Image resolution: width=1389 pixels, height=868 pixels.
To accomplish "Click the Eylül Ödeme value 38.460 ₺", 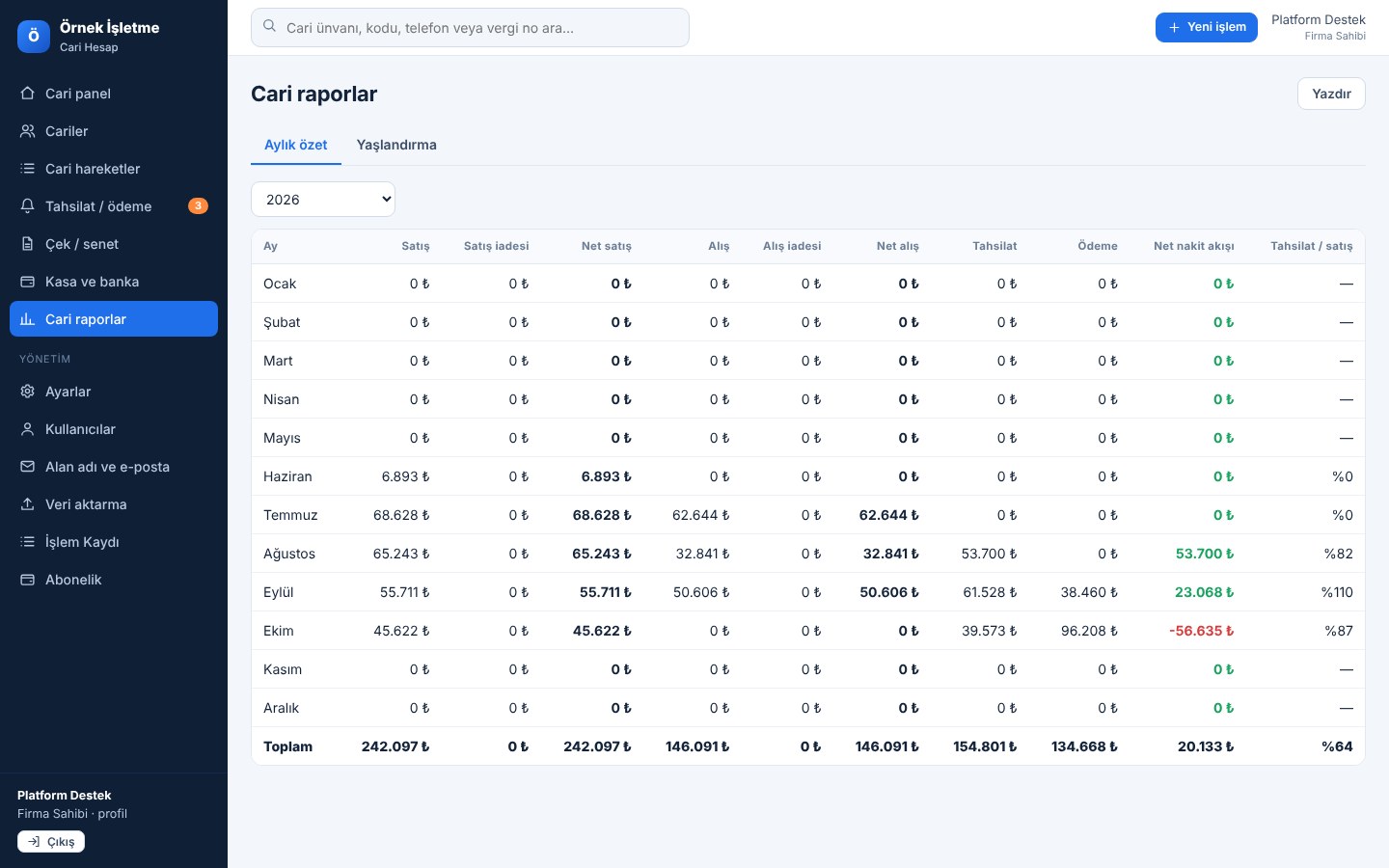I will 1089,592.
